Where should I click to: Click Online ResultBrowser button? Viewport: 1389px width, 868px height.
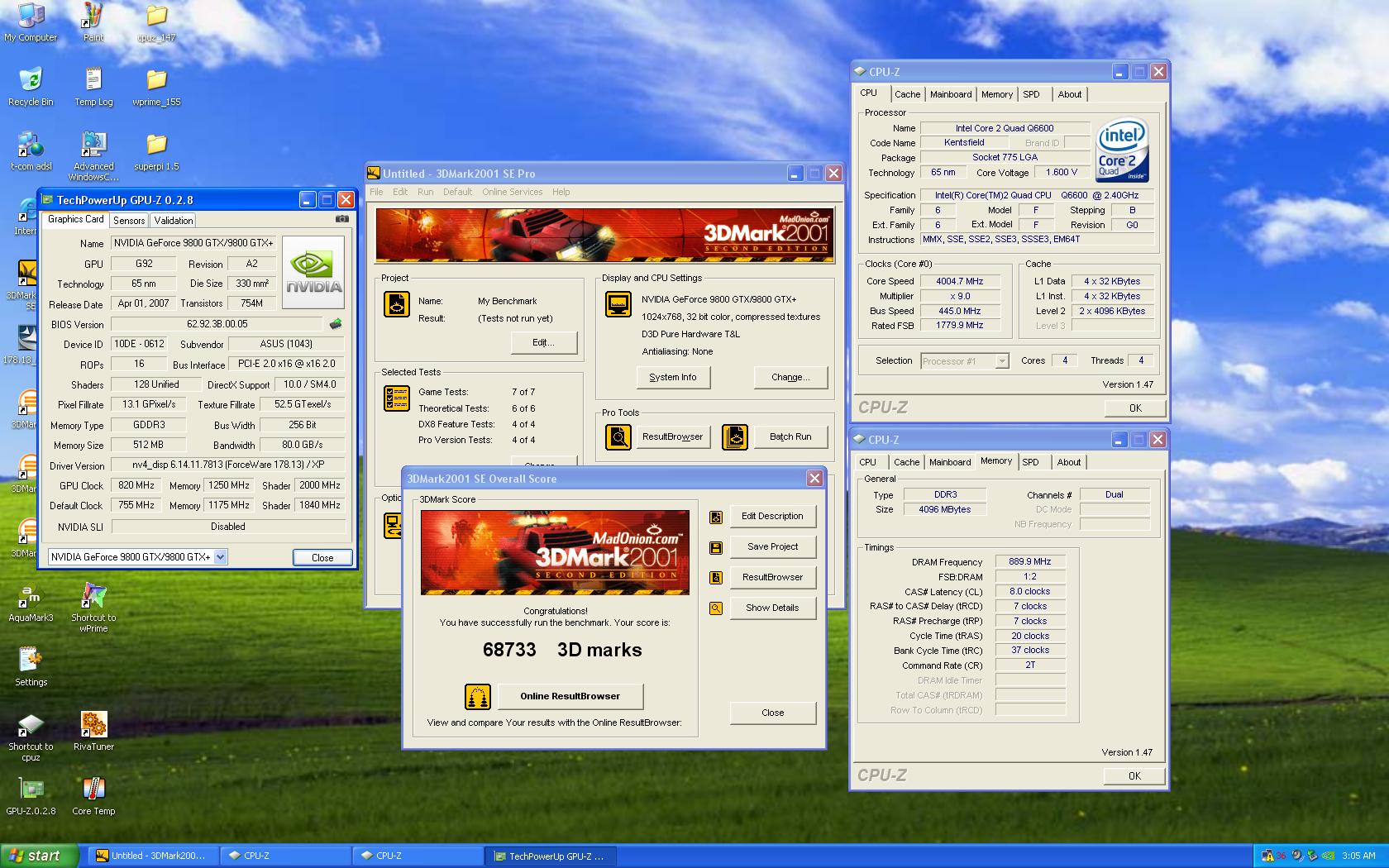pyautogui.click(x=570, y=696)
